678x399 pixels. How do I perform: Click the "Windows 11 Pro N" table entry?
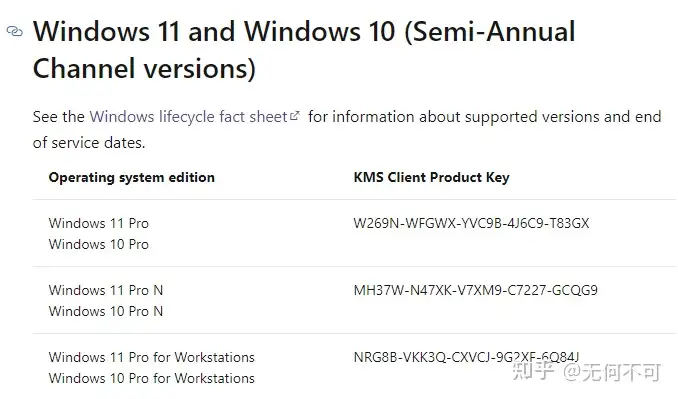point(106,290)
